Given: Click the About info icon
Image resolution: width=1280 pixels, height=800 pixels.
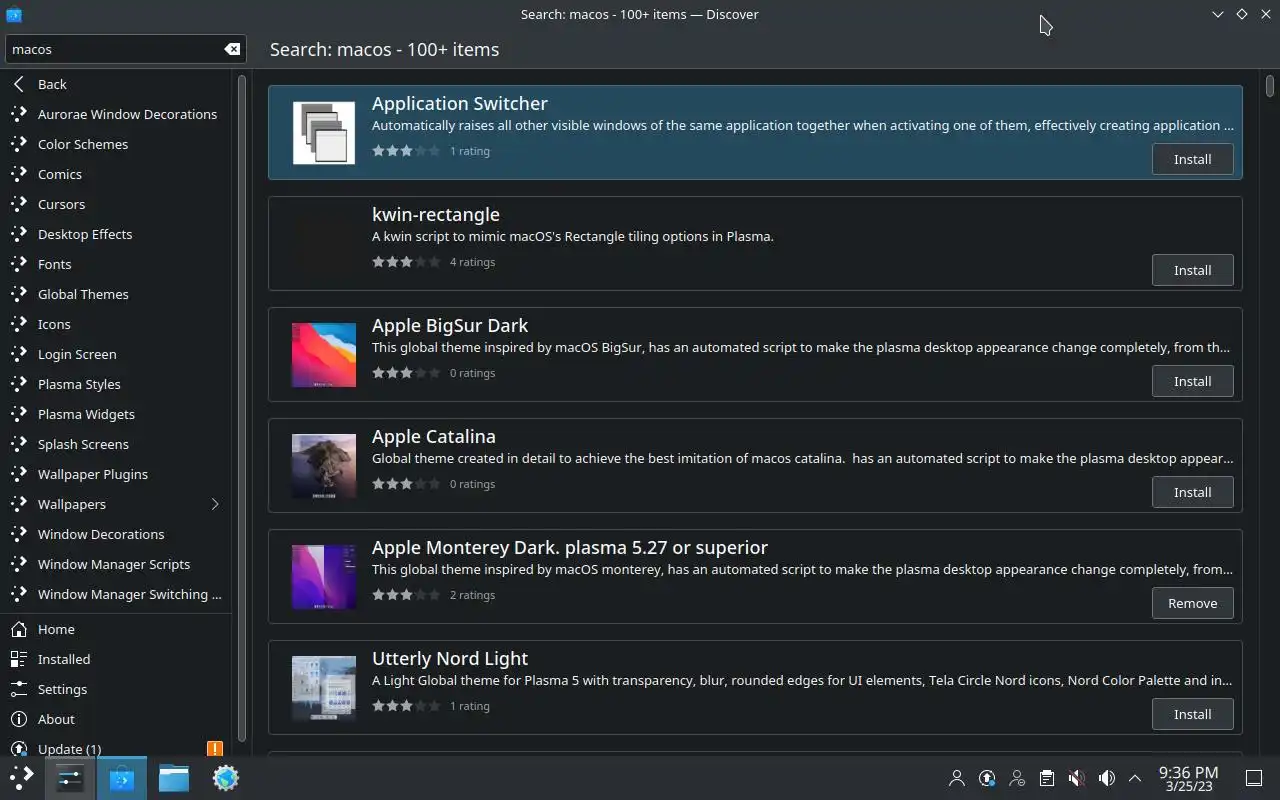Looking at the screenshot, I should pos(19,719).
